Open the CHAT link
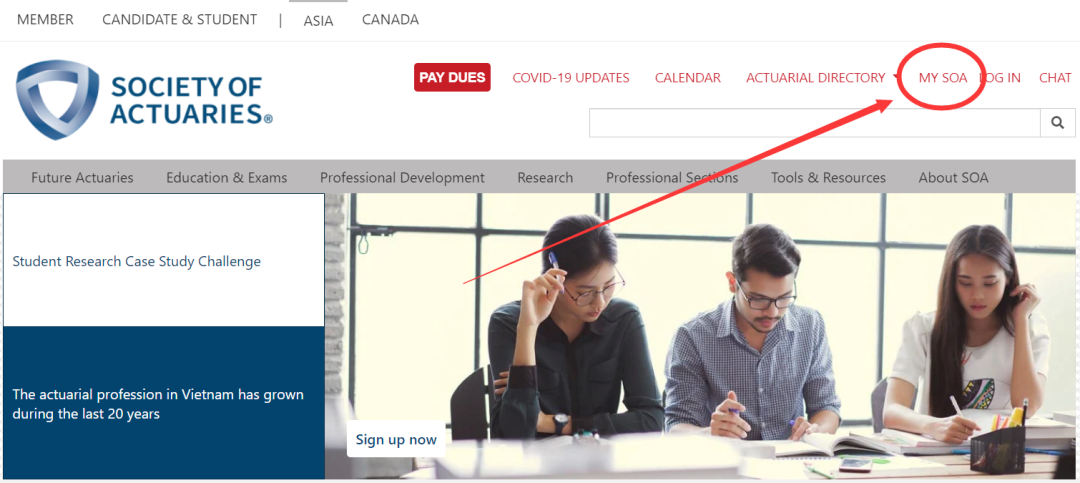The width and height of the screenshot is (1080, 483). point(1055,78)
